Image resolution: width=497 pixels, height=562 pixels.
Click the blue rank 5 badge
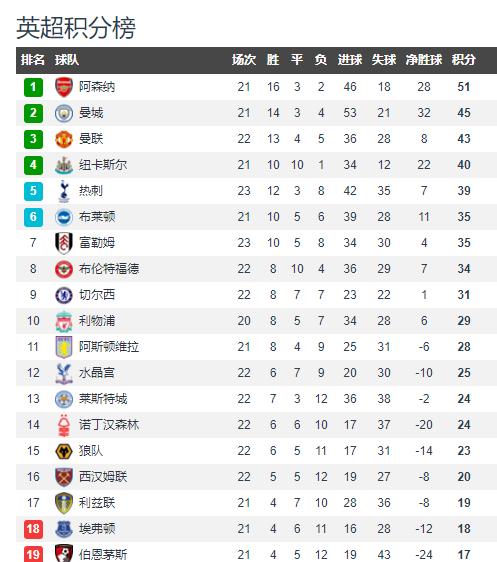[x=33, y=191]
